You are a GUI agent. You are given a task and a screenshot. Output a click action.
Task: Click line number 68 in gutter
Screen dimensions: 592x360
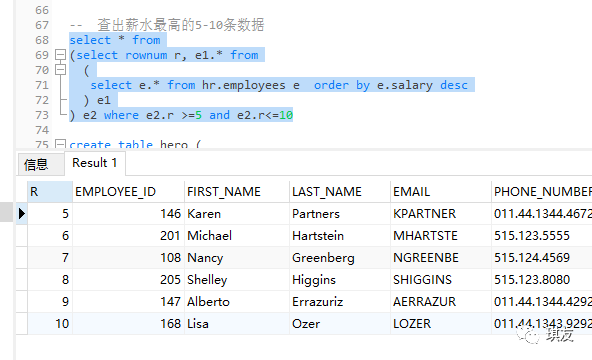(x=42, y=40)
